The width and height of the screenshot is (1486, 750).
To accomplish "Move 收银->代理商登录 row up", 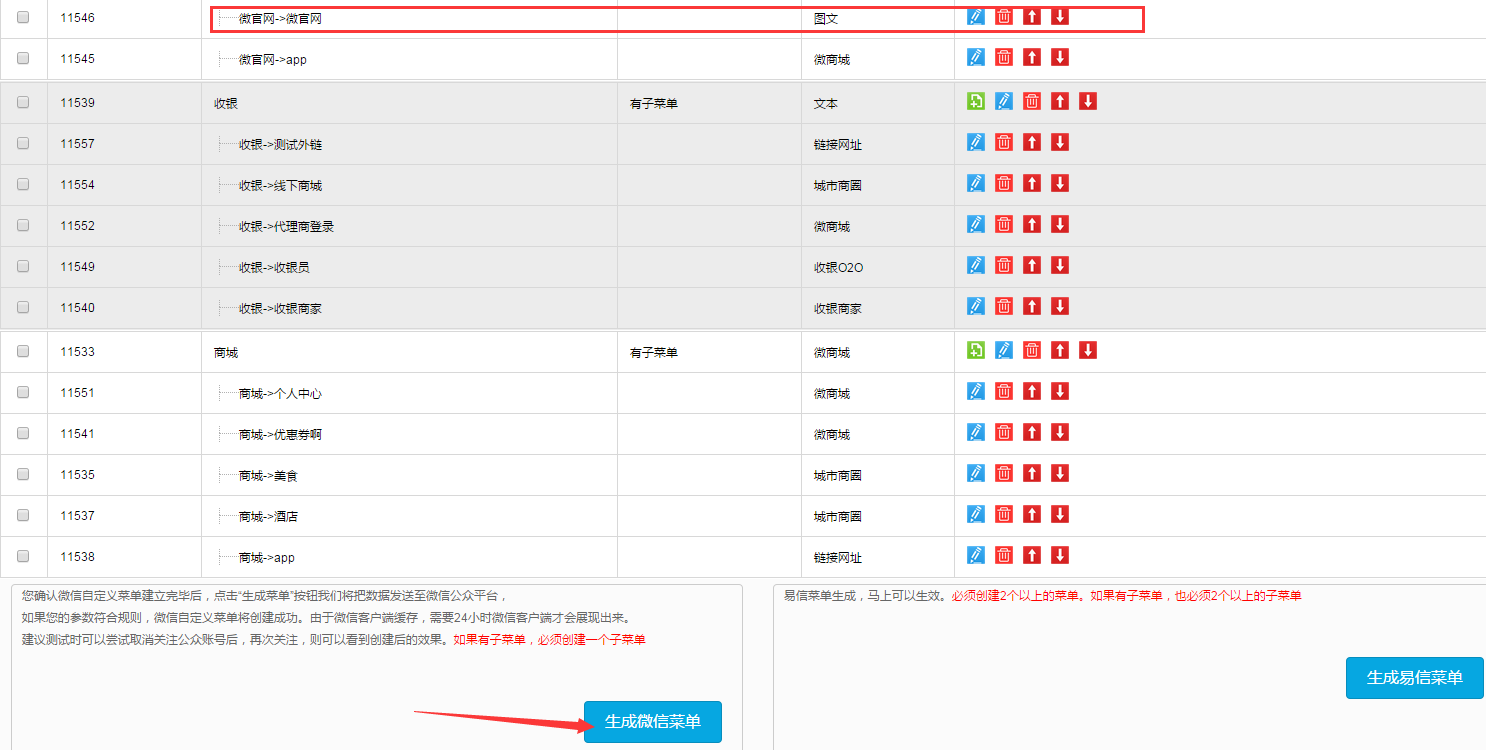I will (1032, 224).
